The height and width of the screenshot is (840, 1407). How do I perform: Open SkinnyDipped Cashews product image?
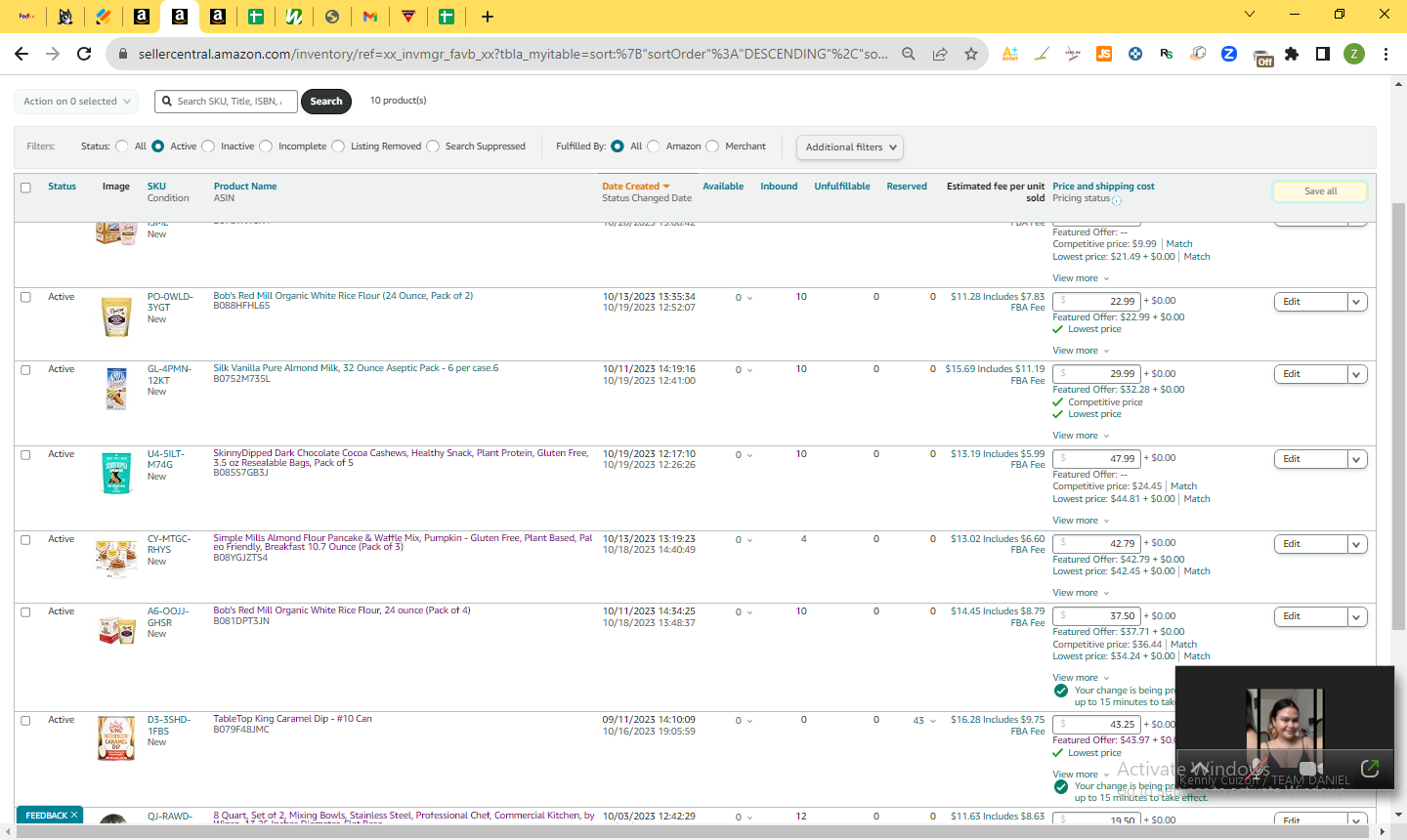tap(116, 474)
